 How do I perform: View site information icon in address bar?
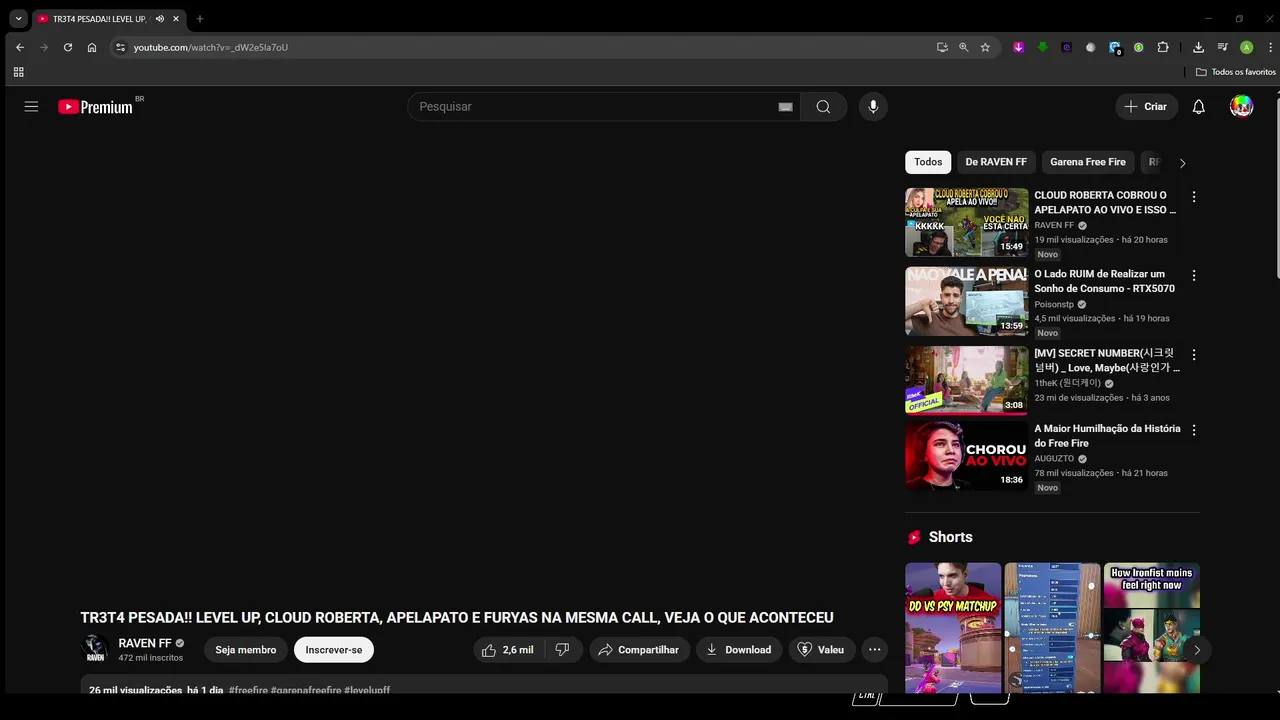(x=120, y=47)
